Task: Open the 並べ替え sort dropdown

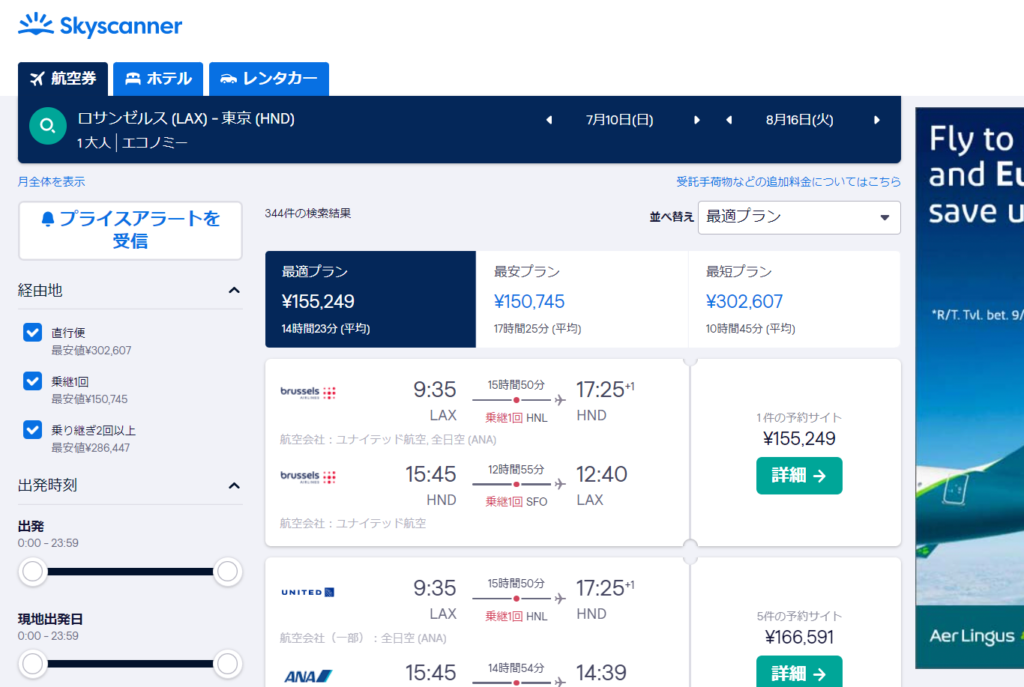Action: tap(799, 217)
